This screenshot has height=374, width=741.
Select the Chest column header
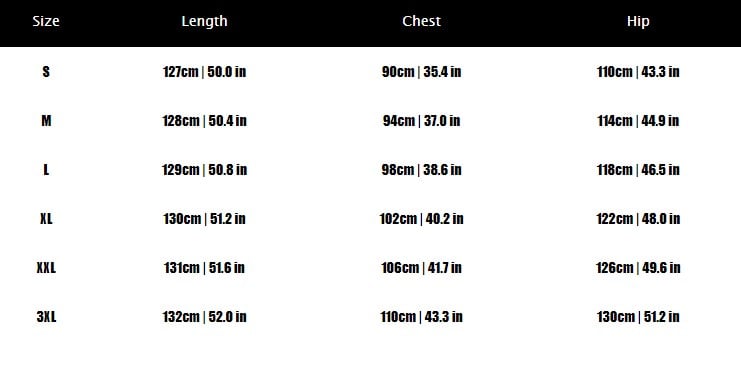coord(422,21)
